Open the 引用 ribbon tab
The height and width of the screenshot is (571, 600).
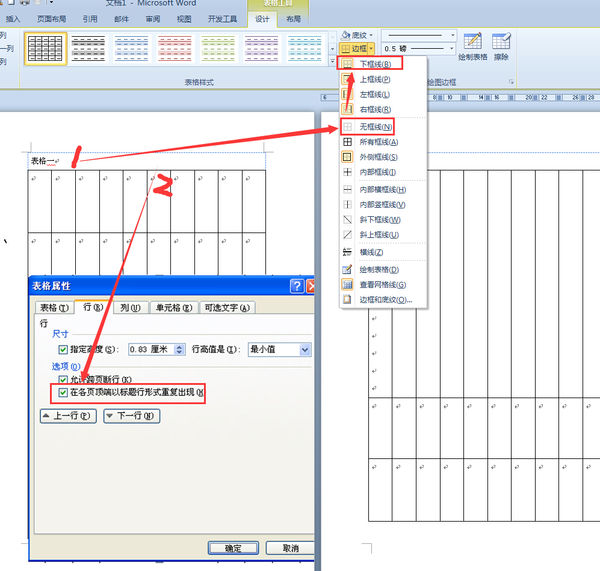point(90,19)
